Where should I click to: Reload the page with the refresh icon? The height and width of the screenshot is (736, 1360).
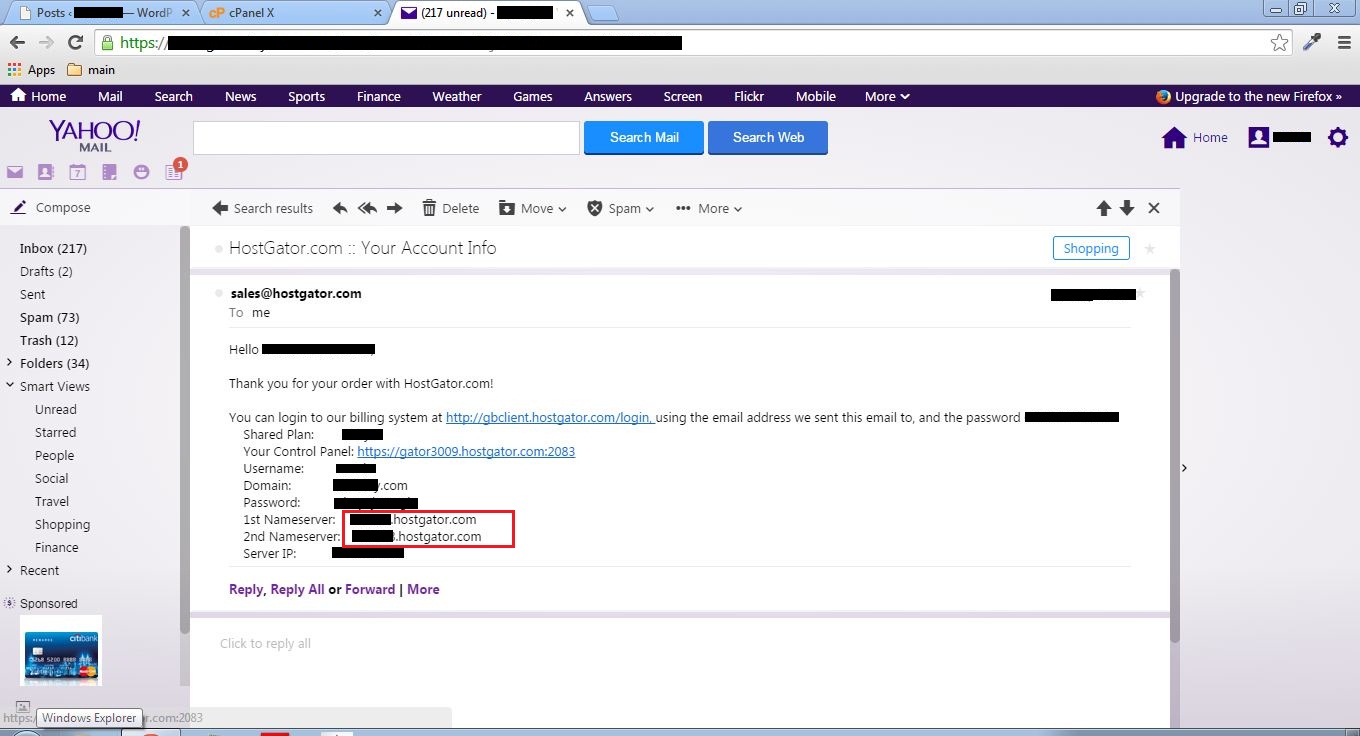pyautogui.click(x=75, y=42)
